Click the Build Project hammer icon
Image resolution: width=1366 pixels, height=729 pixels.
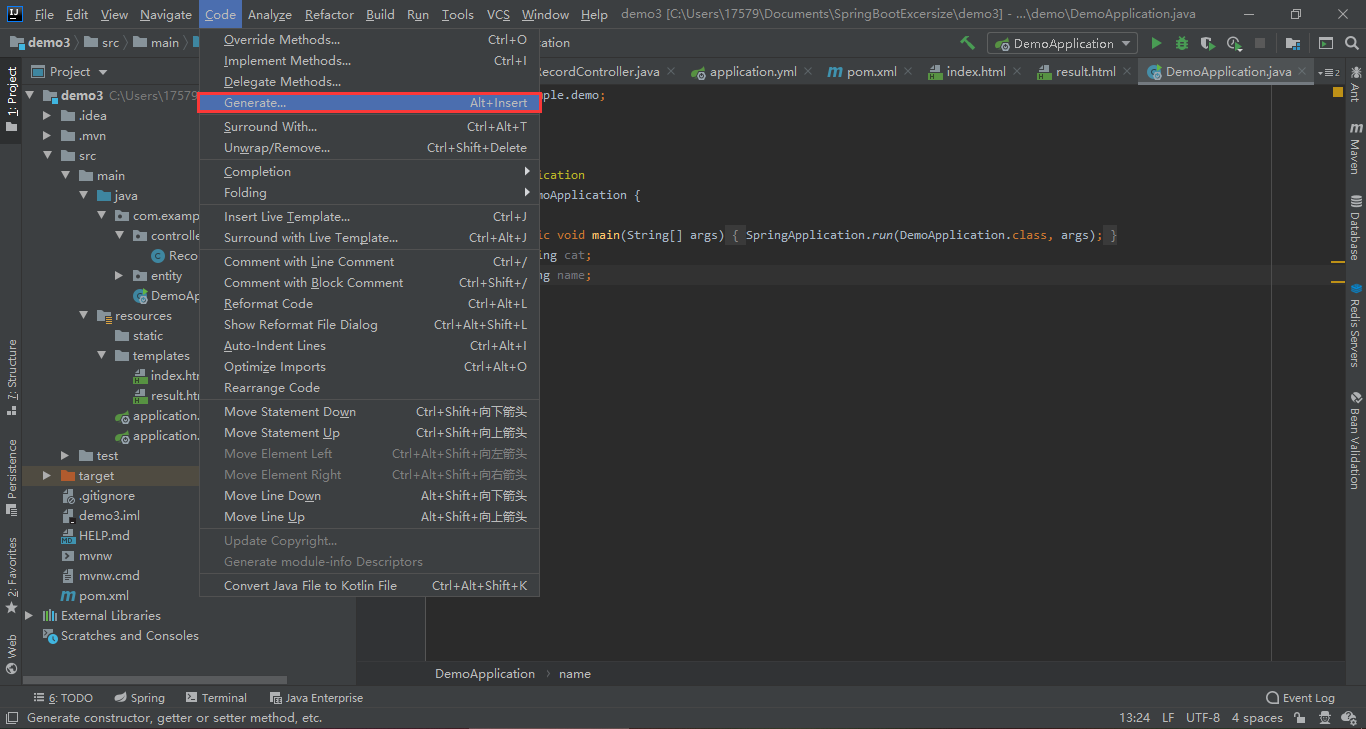967,43
